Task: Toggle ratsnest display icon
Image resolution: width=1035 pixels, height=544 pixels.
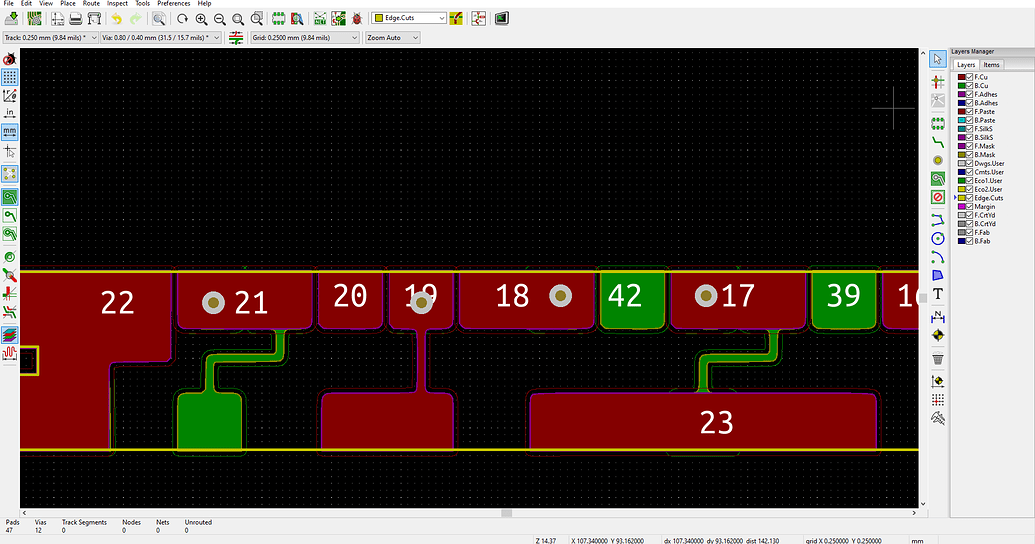Action: click(x=9, y=174)
